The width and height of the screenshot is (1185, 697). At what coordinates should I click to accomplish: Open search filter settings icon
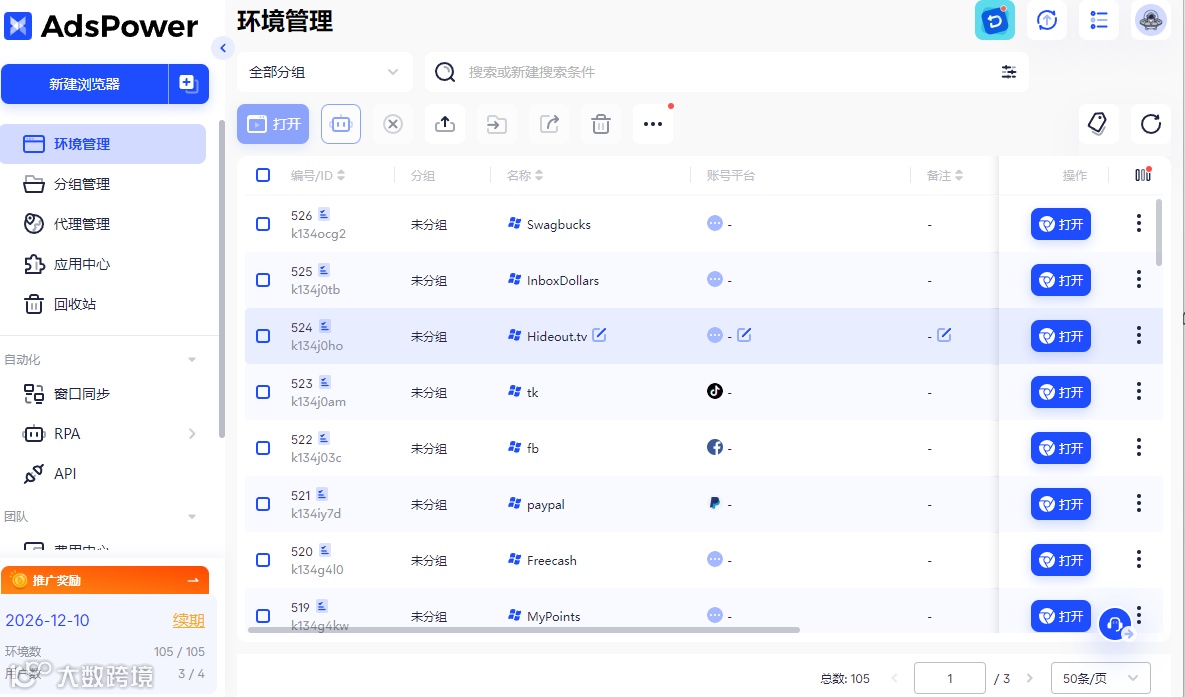tap(1009, 72)
